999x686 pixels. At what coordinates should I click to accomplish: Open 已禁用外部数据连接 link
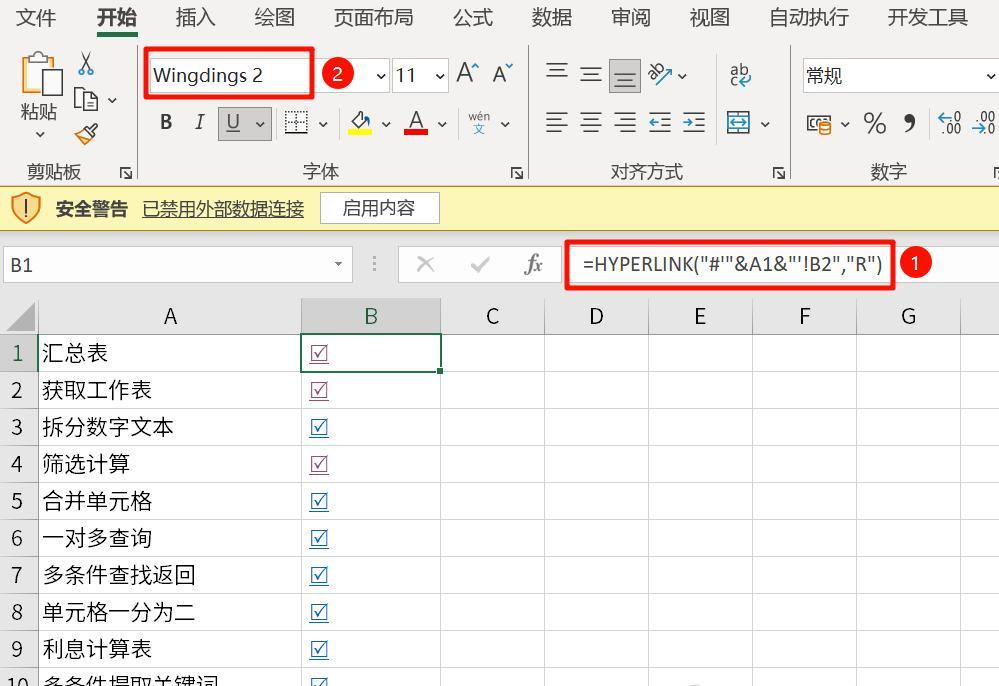[223, 209]
